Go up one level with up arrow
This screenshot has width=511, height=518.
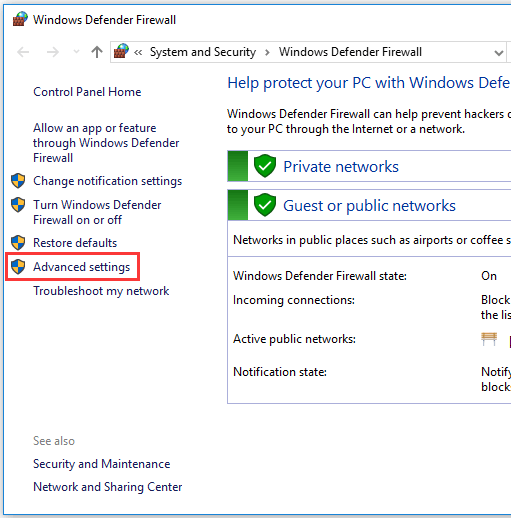[97, 52]
